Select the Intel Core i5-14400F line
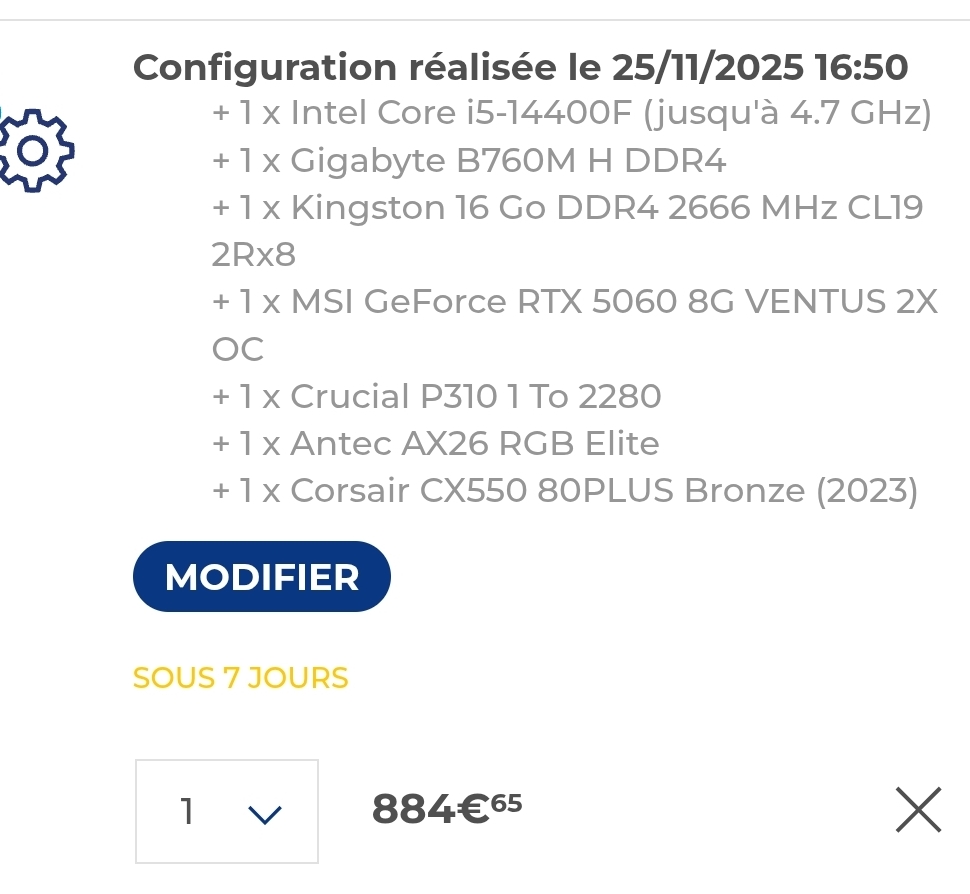The image size is (970, 894). point(571,114)
